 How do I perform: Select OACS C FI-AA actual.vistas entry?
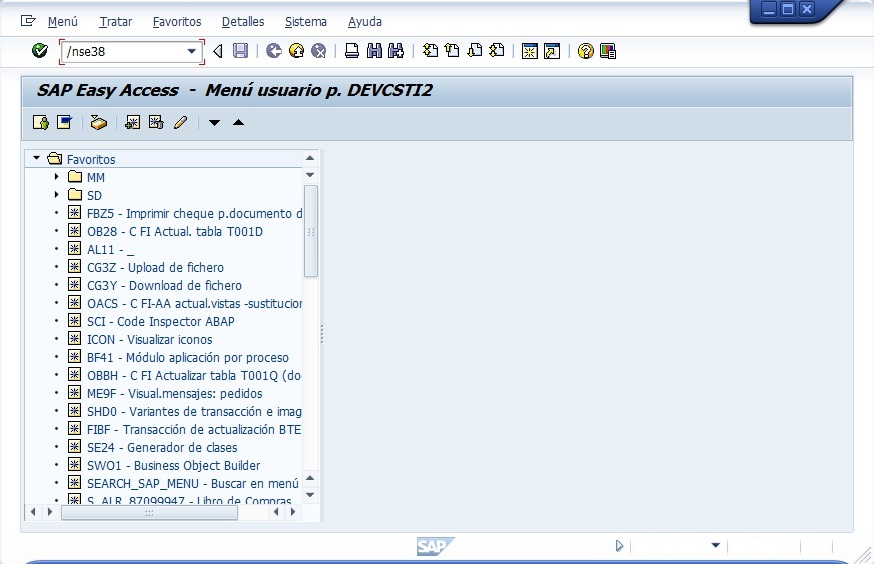(x=195, y=304)
